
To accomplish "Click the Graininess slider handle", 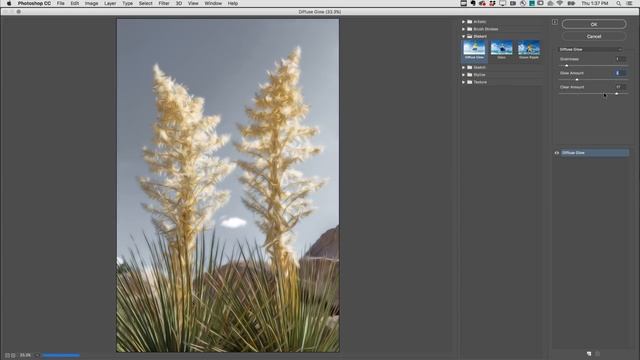I will [566, 66].
